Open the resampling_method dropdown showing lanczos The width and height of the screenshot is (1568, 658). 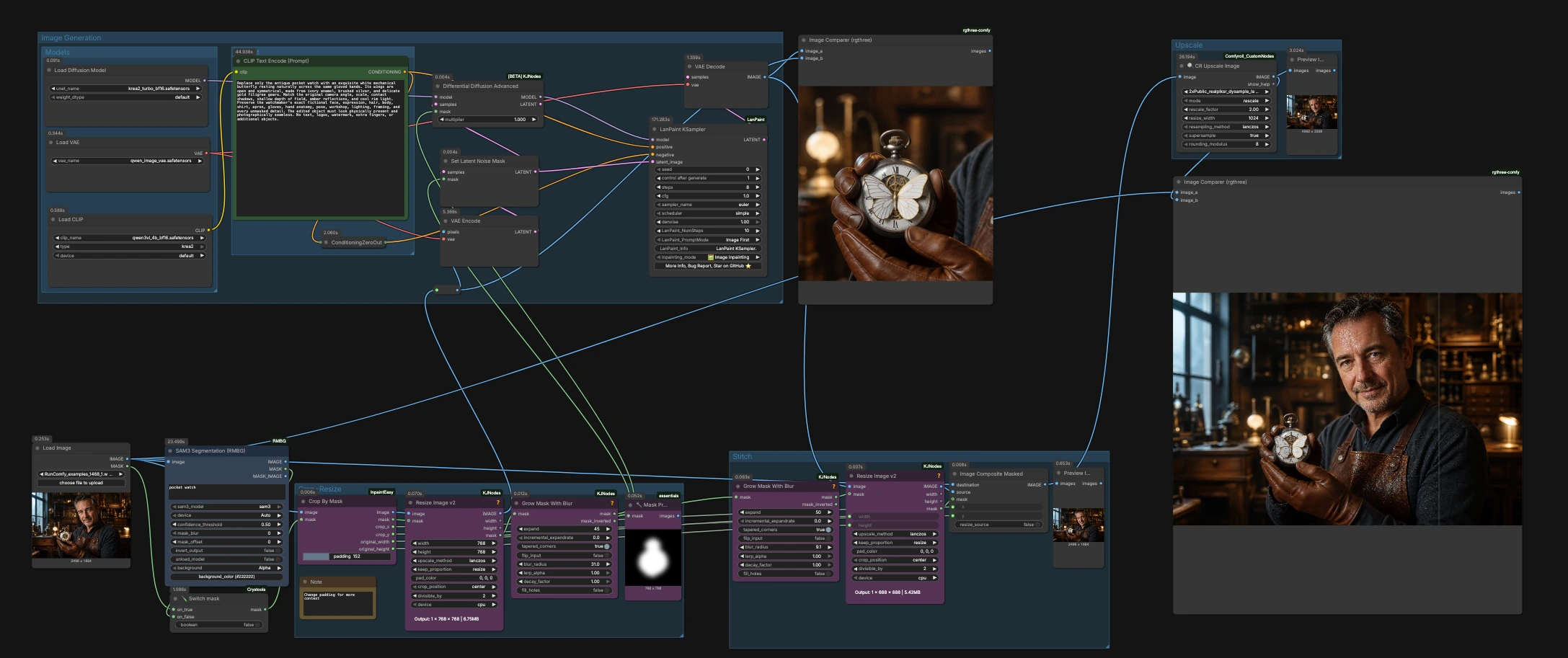coord(1226,127)
